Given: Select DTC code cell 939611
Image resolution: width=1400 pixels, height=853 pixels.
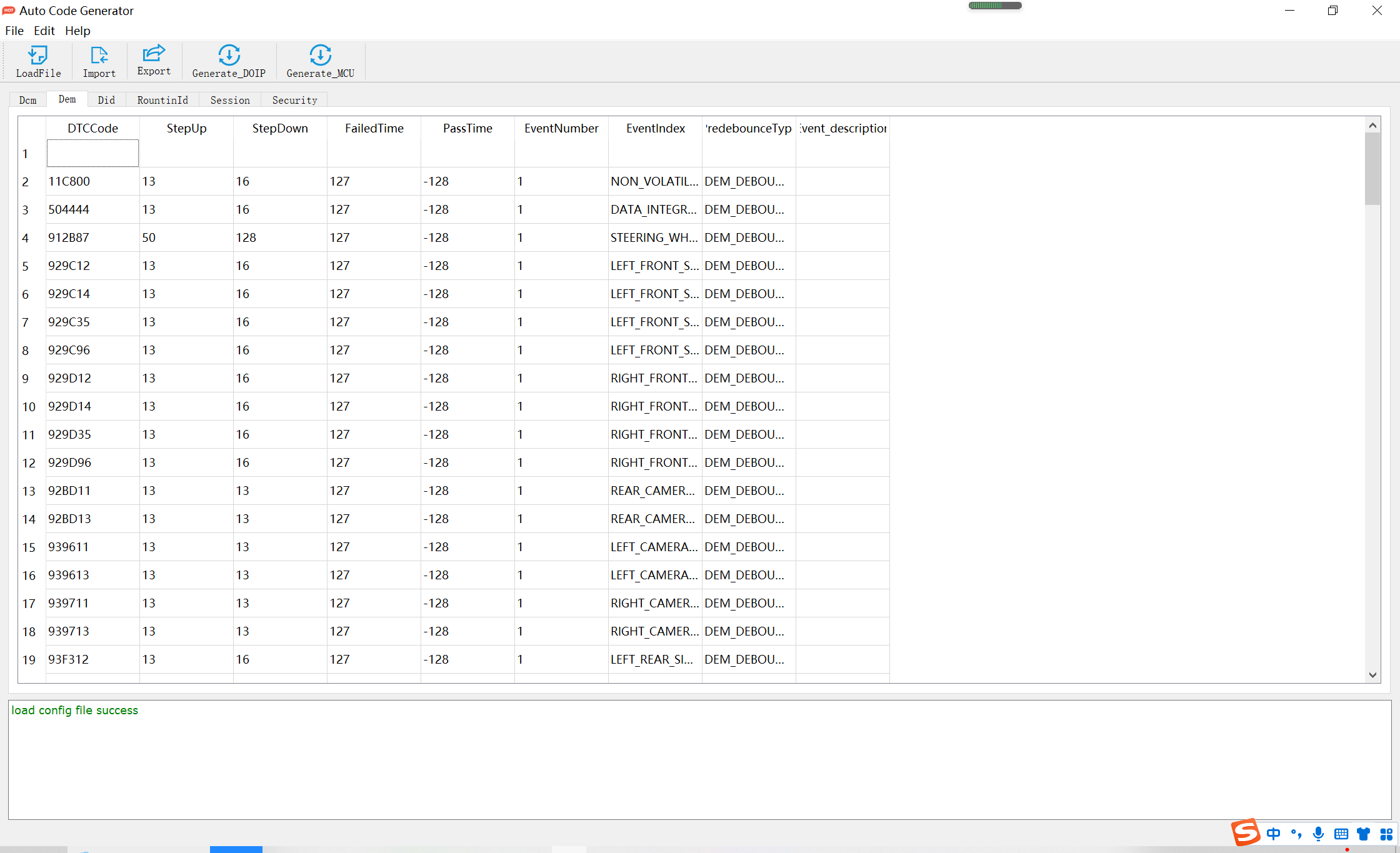Looking at the screenshot, I should [x=92, y=547].
